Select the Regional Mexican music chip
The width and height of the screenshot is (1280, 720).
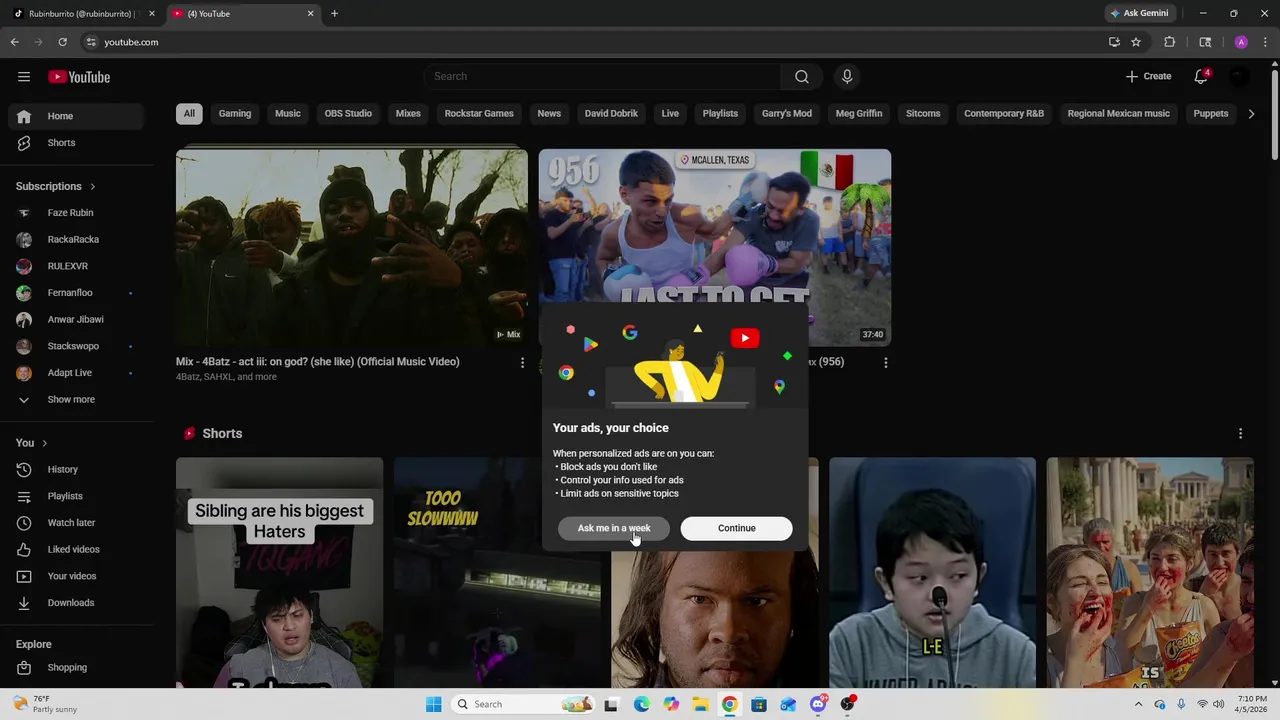(1118, 114)
